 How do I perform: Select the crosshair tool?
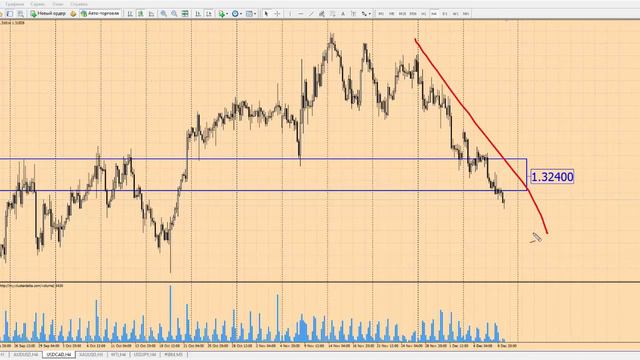point(277,13)
